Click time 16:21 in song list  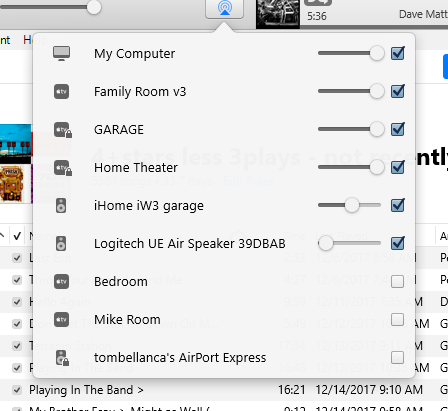coord(292,390)
